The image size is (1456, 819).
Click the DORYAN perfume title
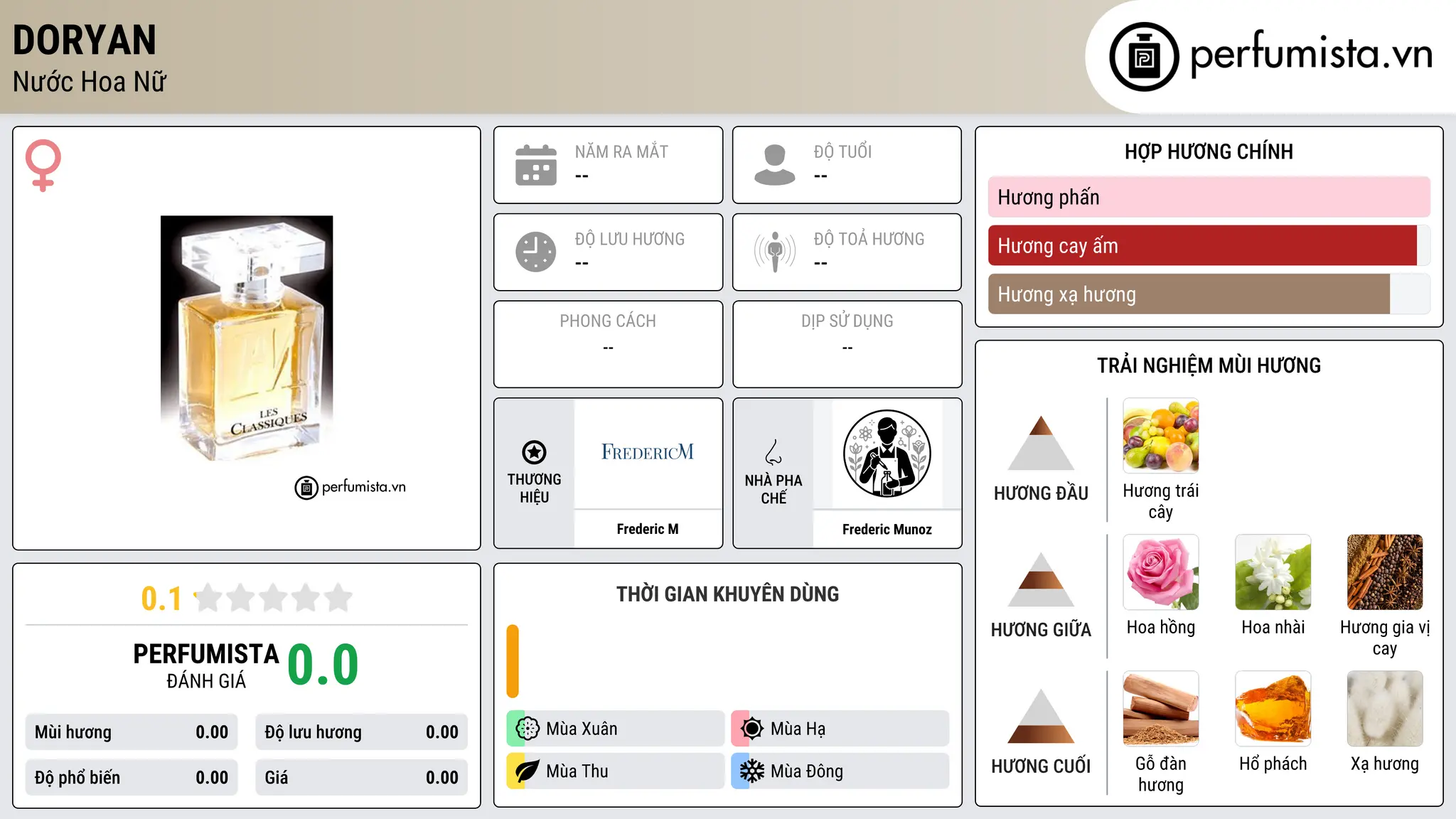coord(85,40)
